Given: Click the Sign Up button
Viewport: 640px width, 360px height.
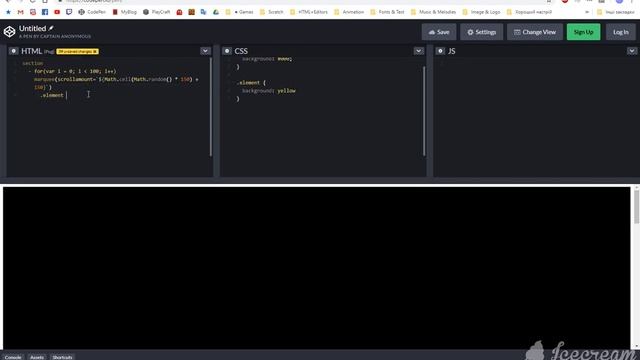Looking at the screenshot, I should point(583,32).
